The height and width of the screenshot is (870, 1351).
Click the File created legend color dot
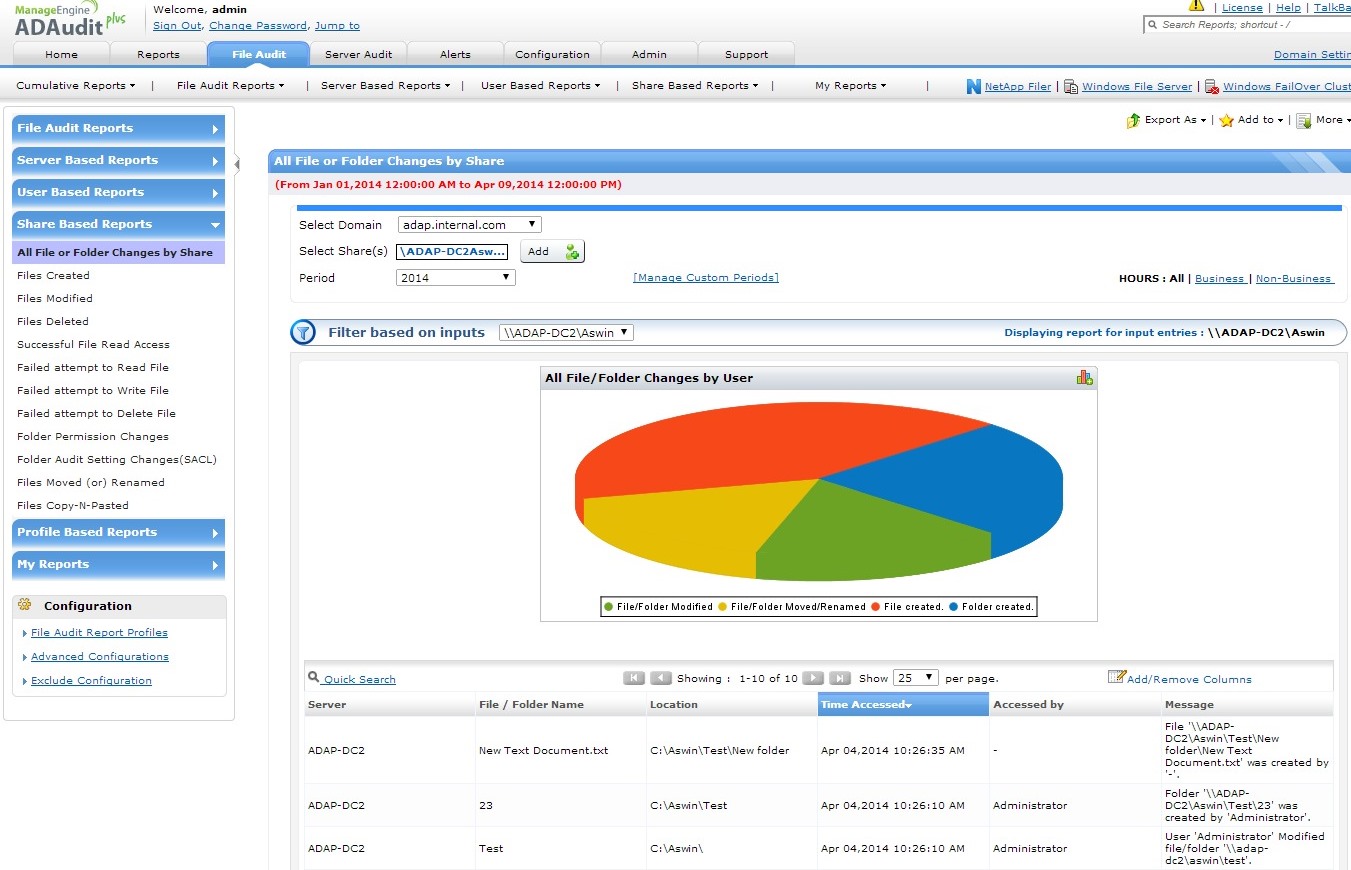coord(875,607)
